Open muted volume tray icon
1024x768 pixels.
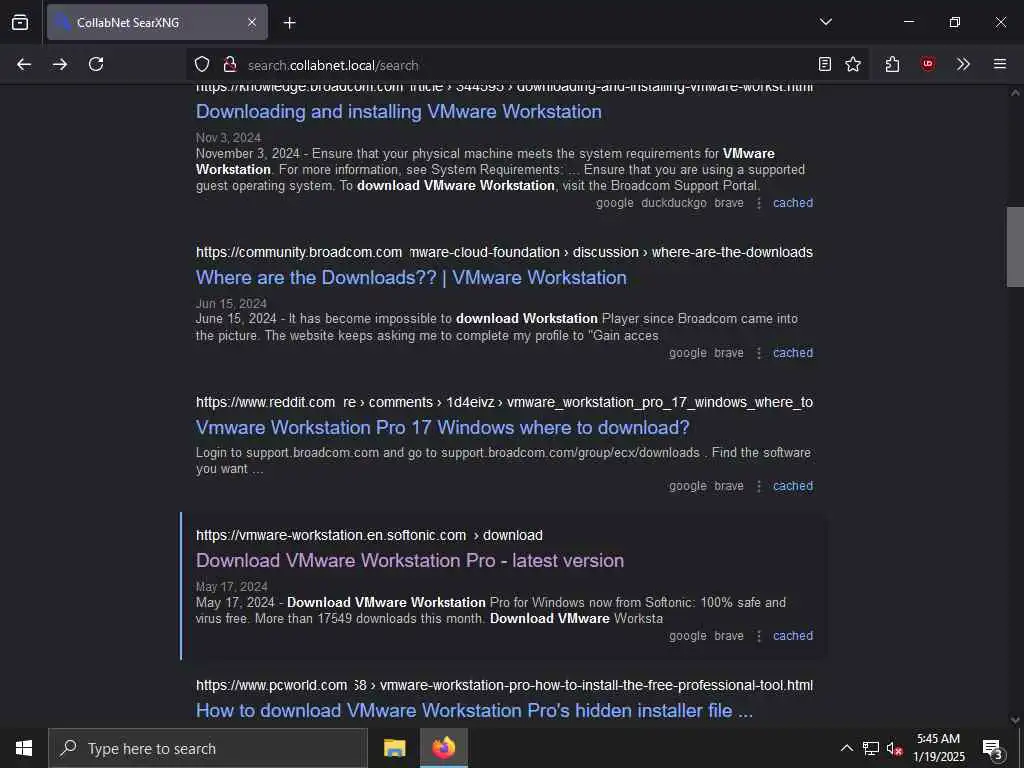pyautogui.click(x=894, y=748)
